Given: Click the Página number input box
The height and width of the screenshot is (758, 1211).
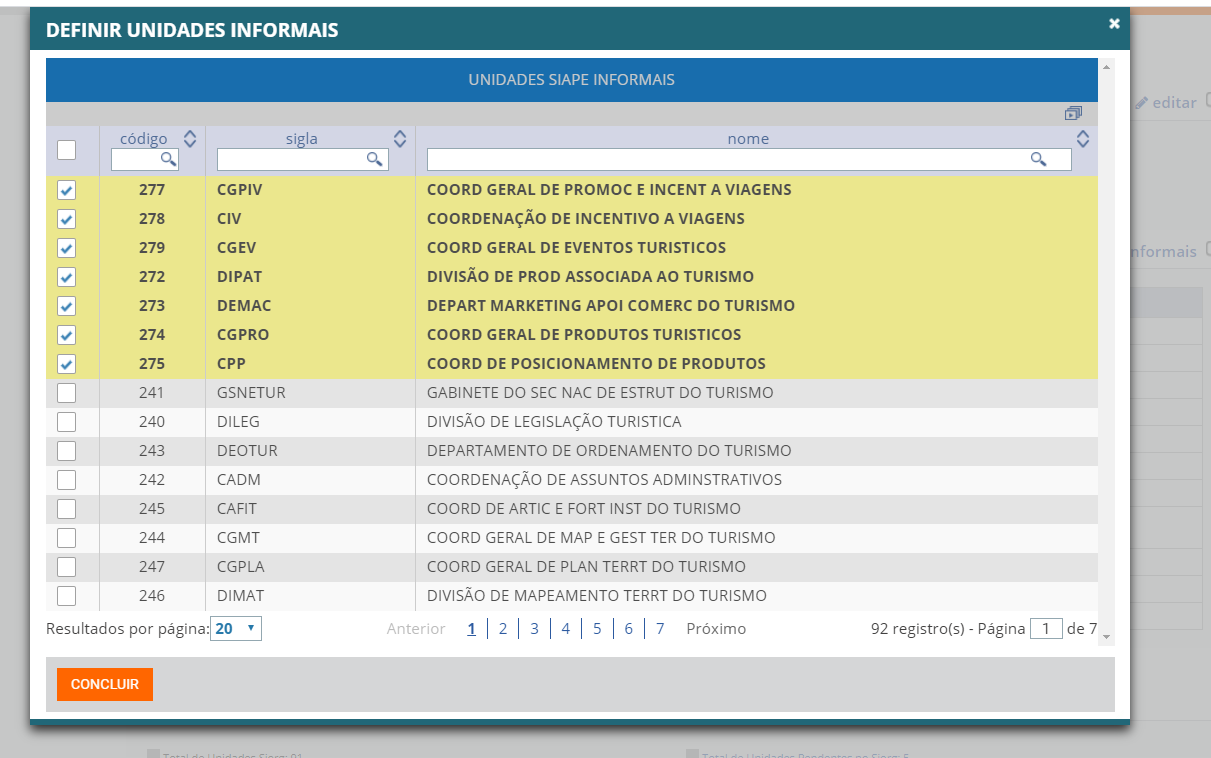Looking at the screenshot, I should tap(1046, 628).
